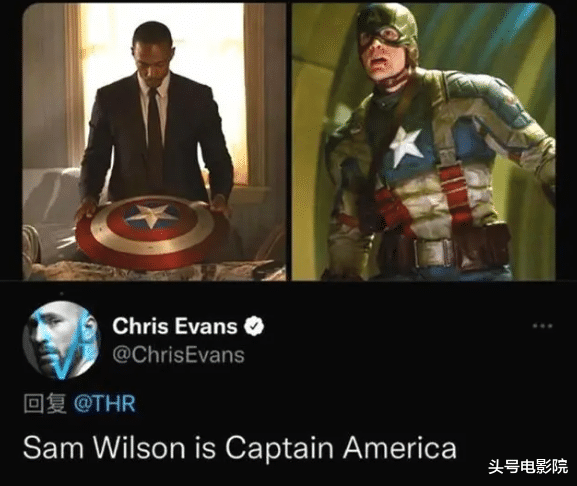This screenshot has height=486, width=577.
Task: Open Chris Evans' circular profile avatar
Action: tap(61, 340)
